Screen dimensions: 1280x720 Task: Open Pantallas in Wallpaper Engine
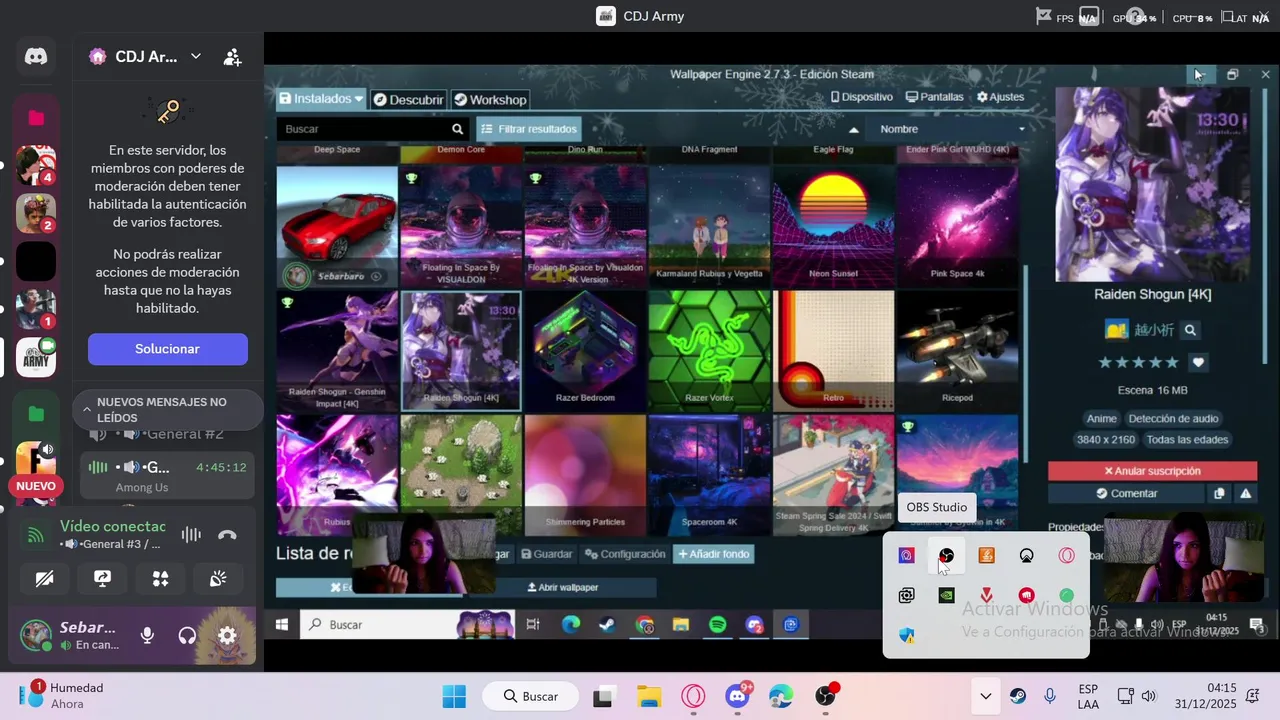(x=935, y=97)
